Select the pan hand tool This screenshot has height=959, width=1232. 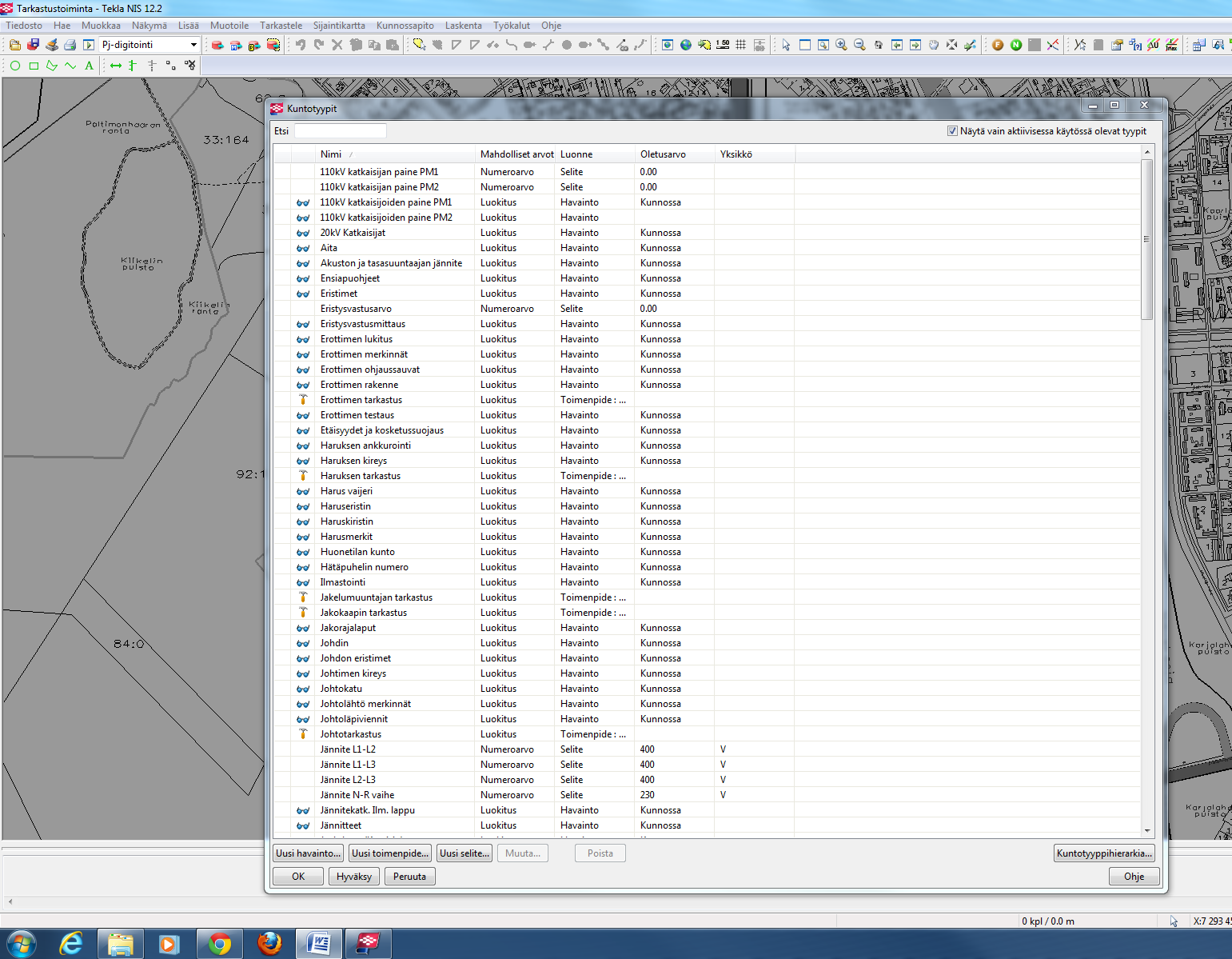pyautogui.click(x=933, y=45)
